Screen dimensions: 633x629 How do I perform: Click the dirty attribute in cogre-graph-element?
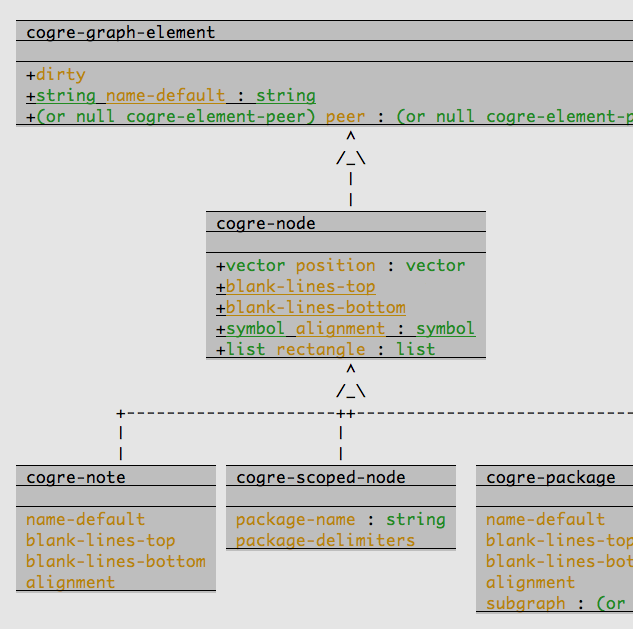tap(60, 75)
